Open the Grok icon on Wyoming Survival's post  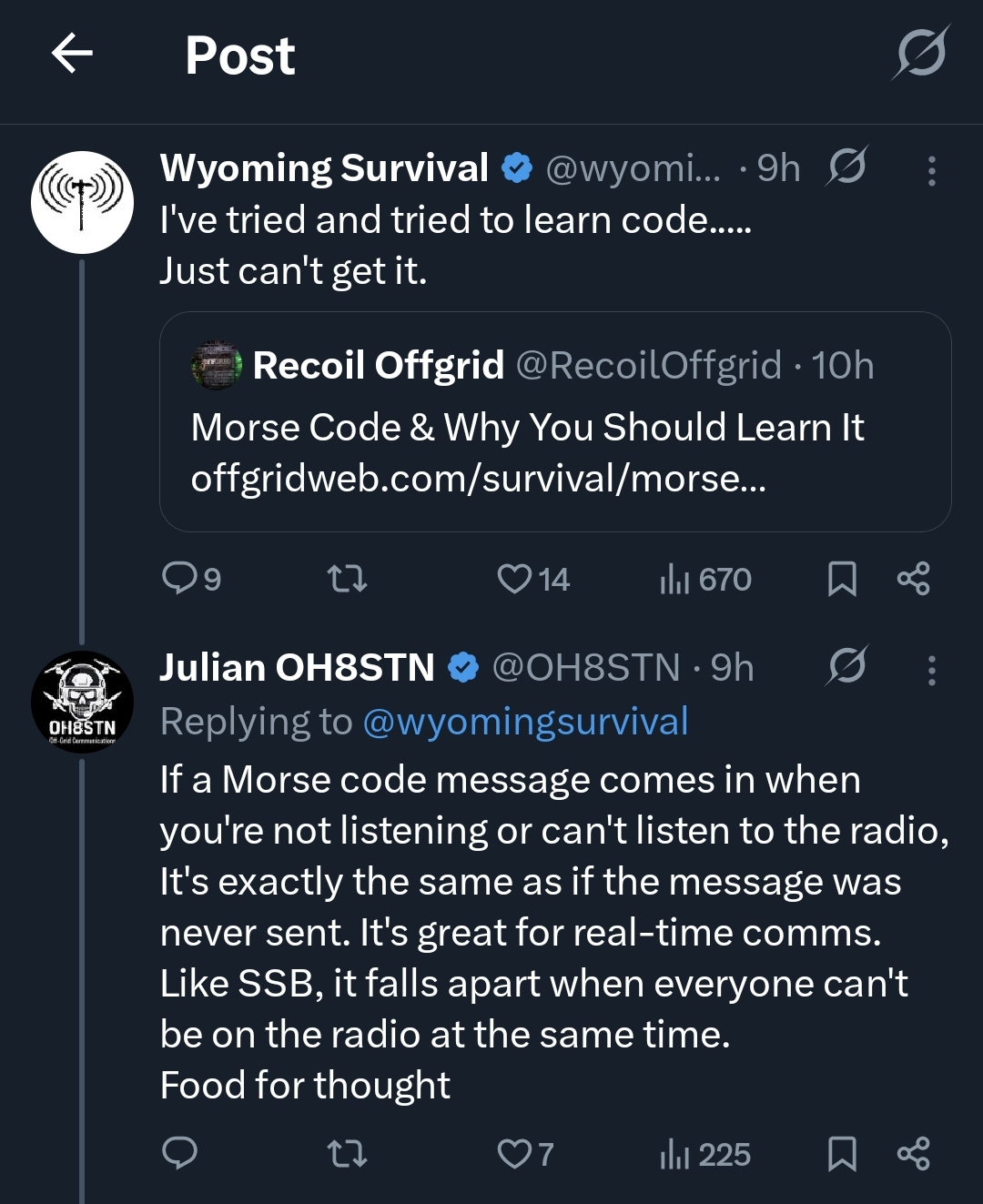[x=846, y=167]
